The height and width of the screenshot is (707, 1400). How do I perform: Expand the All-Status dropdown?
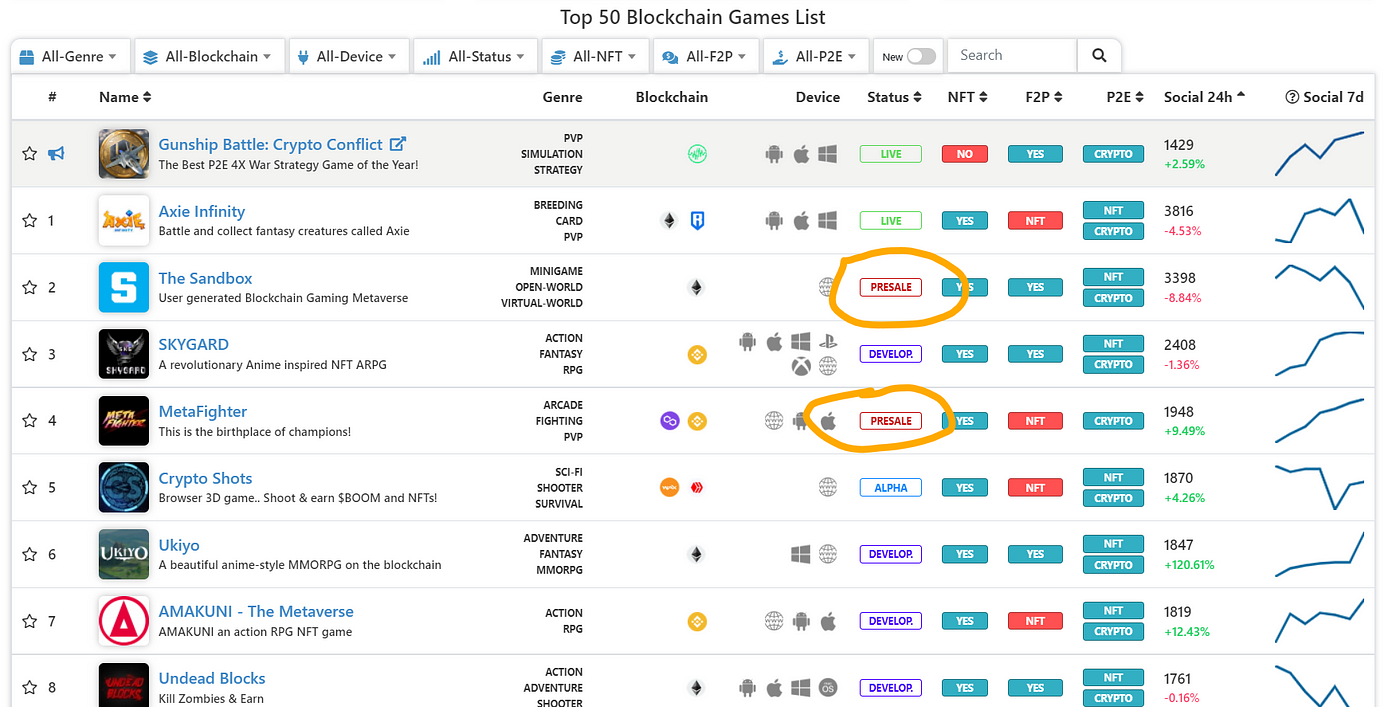coord(475,57)
